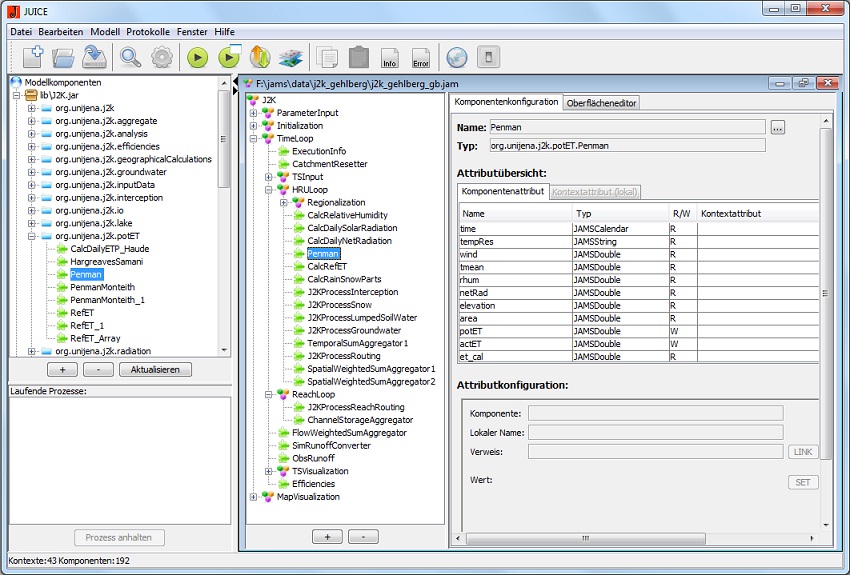Open the Error log toolbar icon
The height and width of the screenshot is (575, 850).
[x=421, y=57]
